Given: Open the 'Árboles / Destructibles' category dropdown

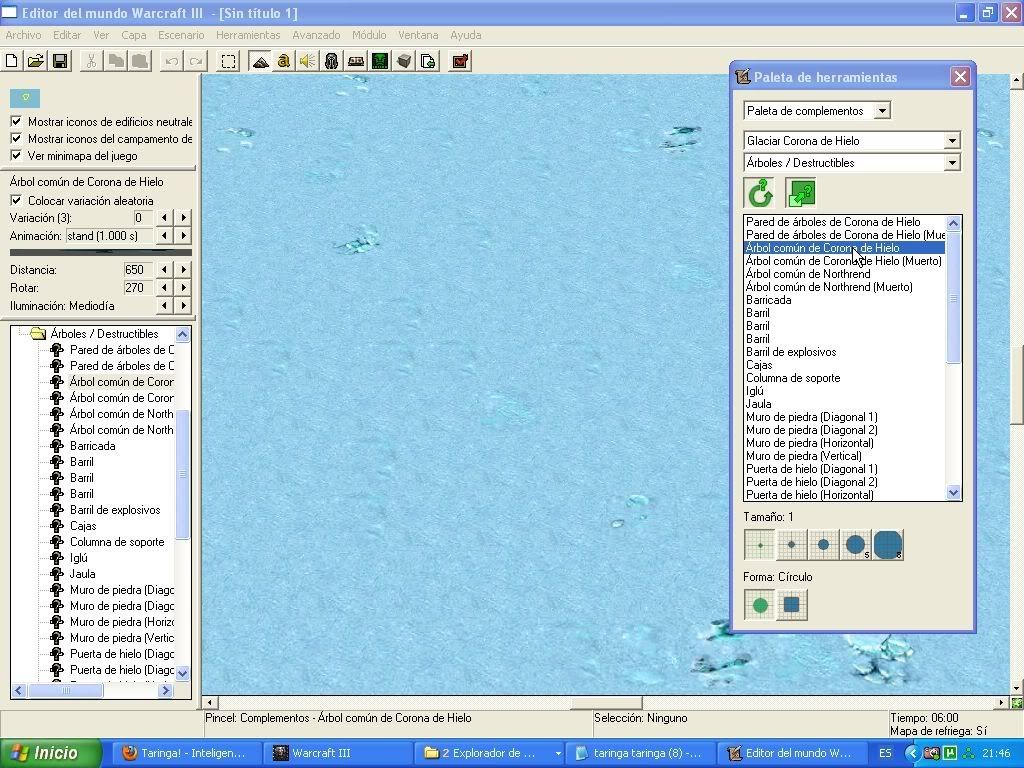Looking at the screenshot, I should [x=952, y=163].
